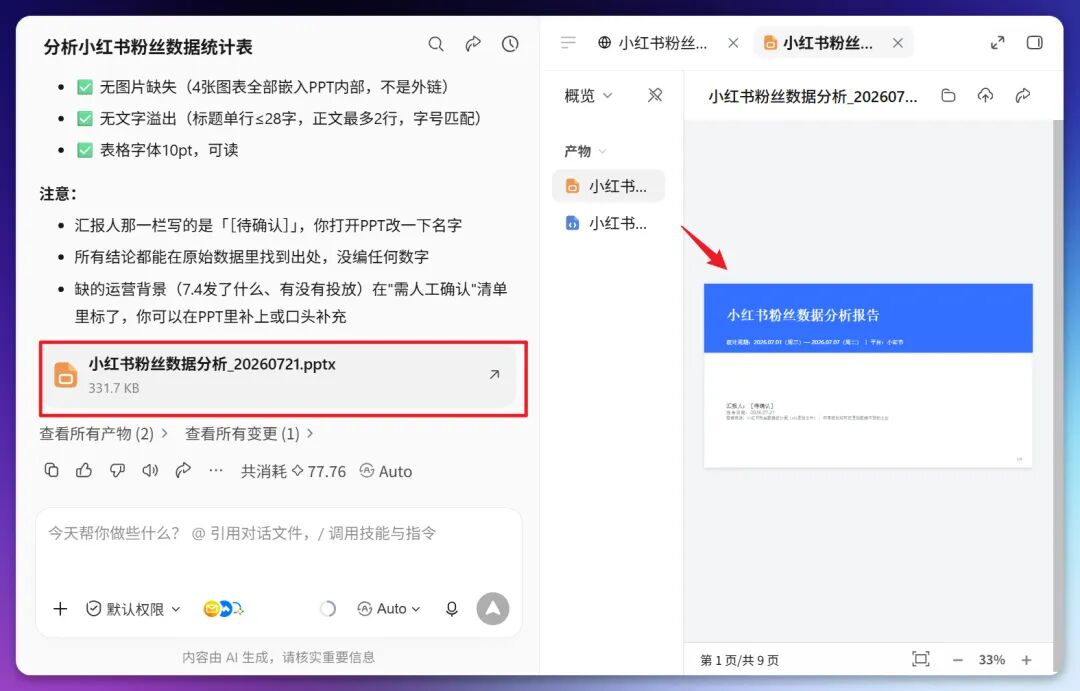This screenshot has width=1080, height=691.
Task: Click the line starting 汇报人那一栏写的是
Action: pos(268,225)
